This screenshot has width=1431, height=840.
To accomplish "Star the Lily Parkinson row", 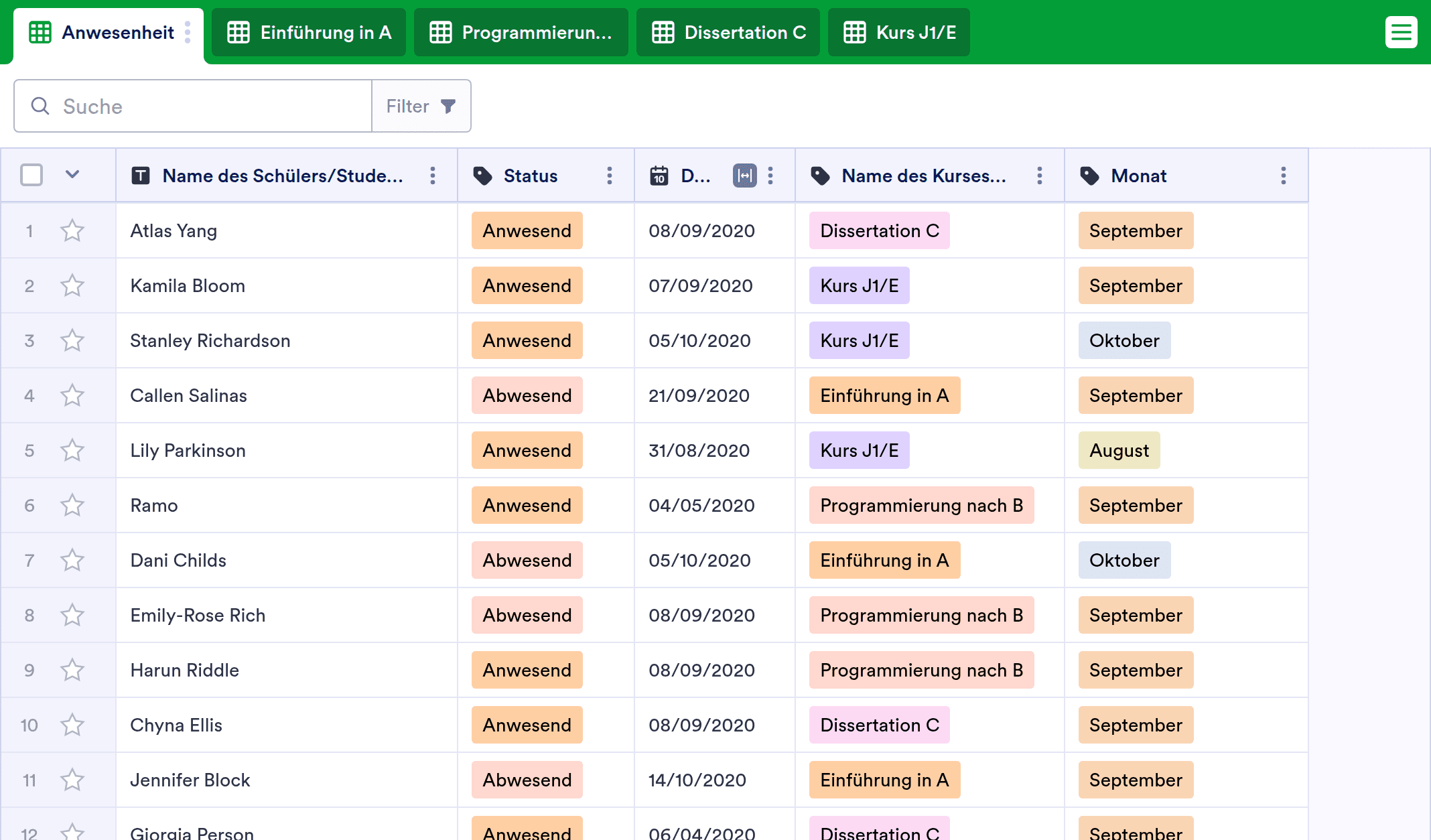I will pos(72,450).
